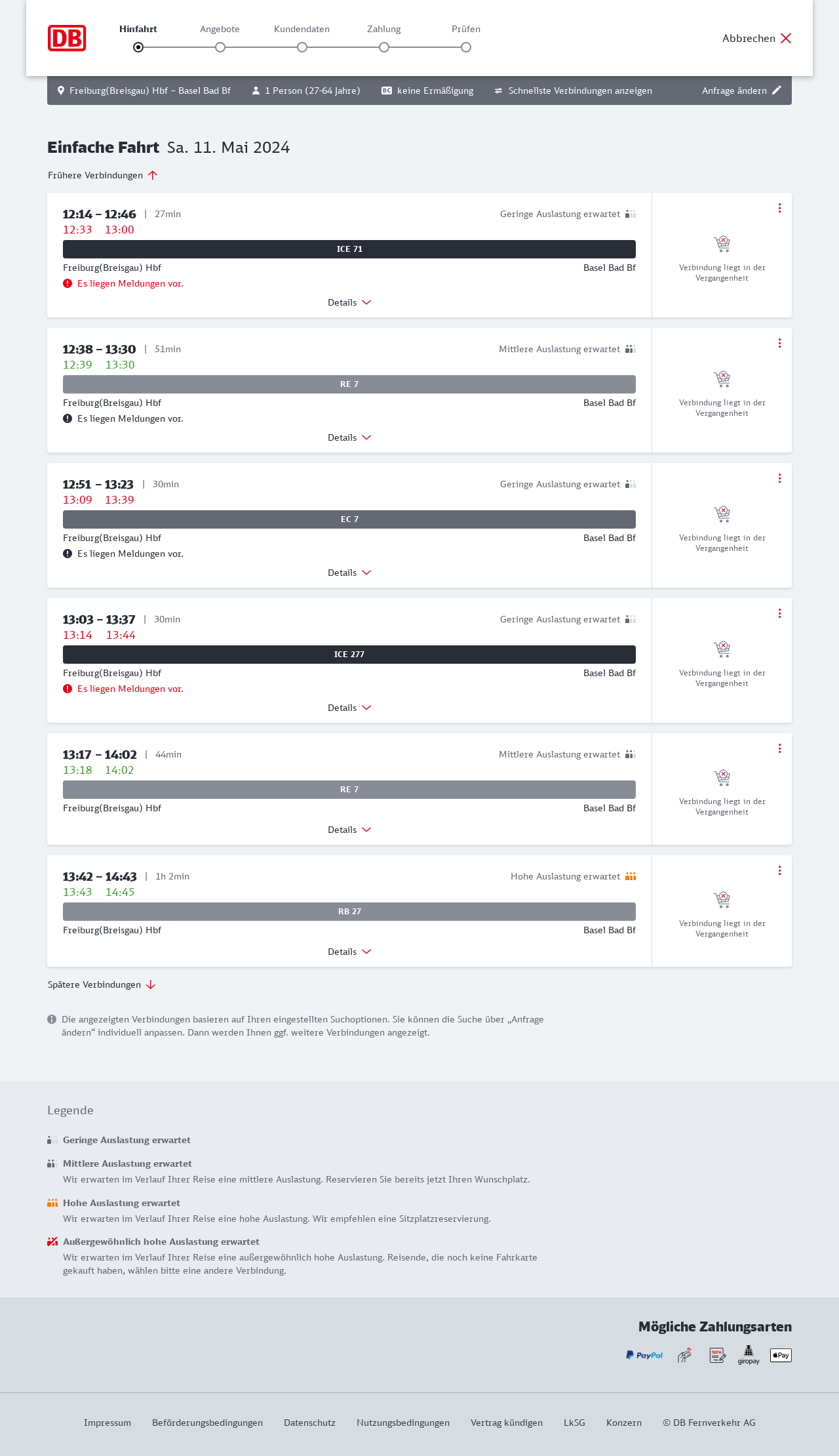Select the Hinfahrt step indicator circle

pos(138,47)
